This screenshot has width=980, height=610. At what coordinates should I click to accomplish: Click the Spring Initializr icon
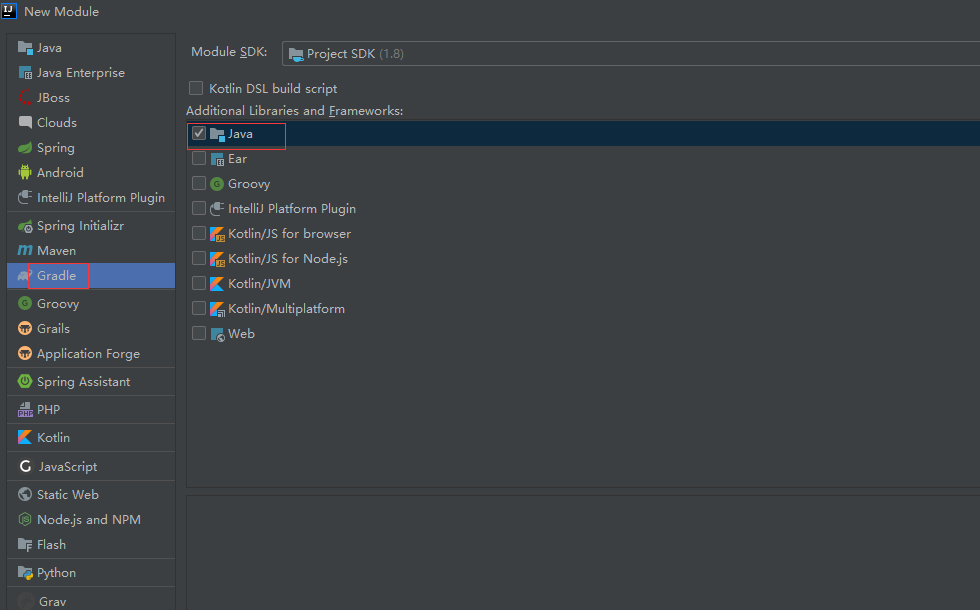click(25, 226)
